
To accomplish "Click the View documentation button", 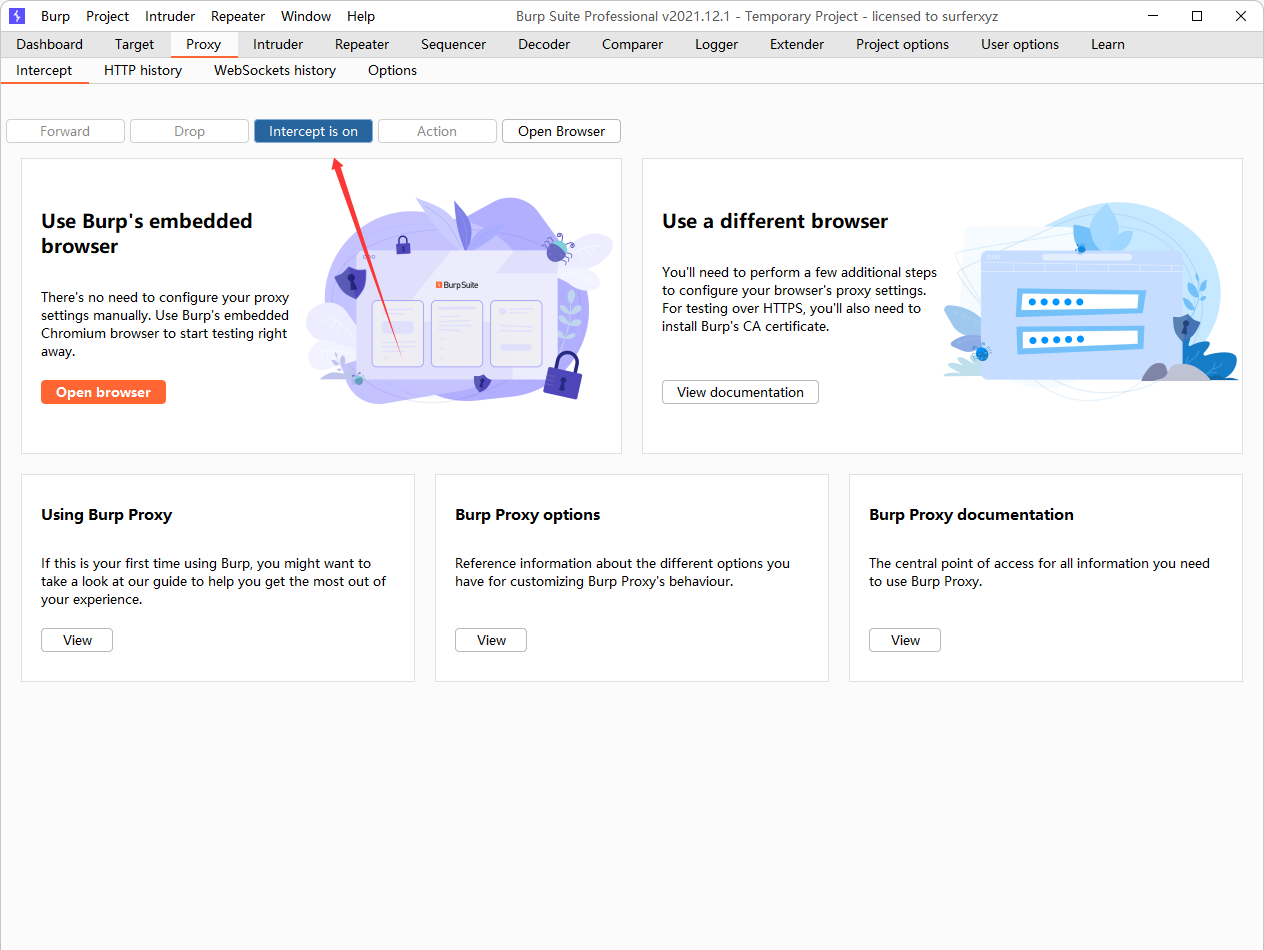I will pos(740,392).
